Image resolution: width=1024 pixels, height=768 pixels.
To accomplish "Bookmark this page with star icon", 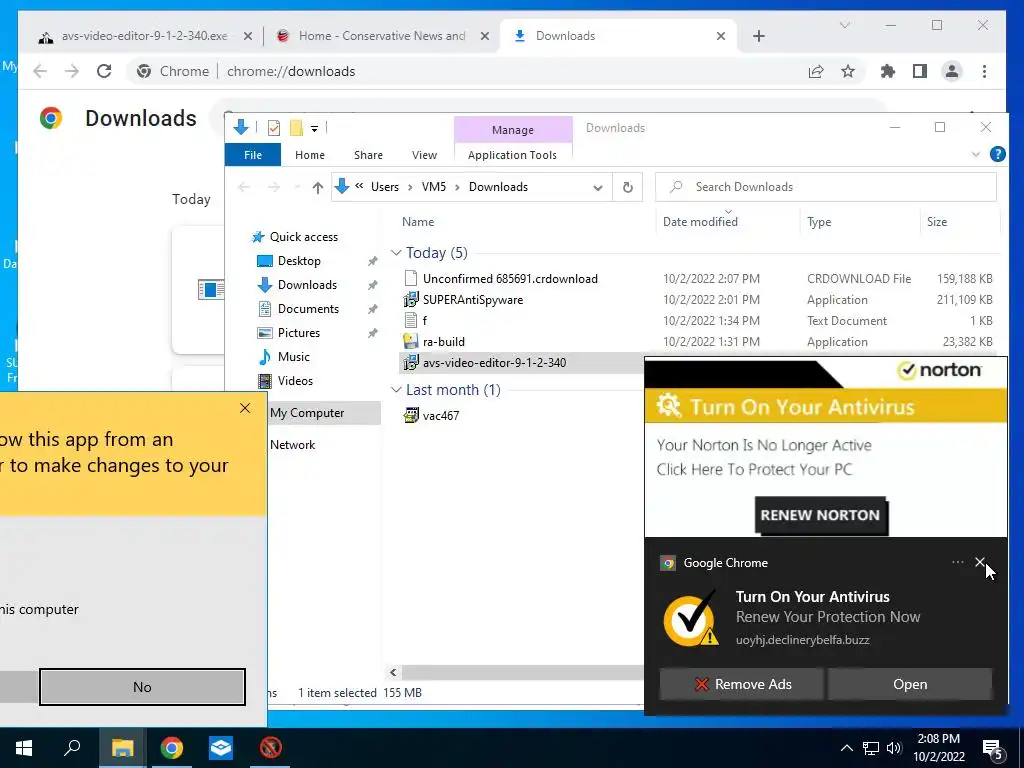I will coord(848,71).
